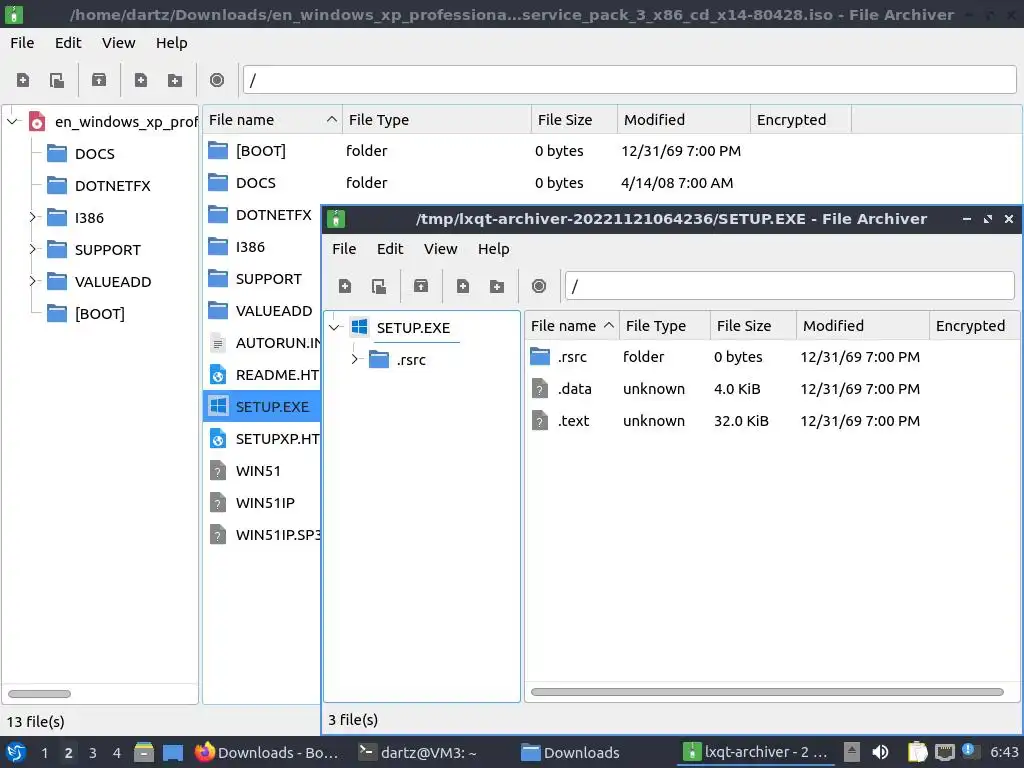
Task: Open Firefox Downloads taskbar entry
Action: [268, 752]
